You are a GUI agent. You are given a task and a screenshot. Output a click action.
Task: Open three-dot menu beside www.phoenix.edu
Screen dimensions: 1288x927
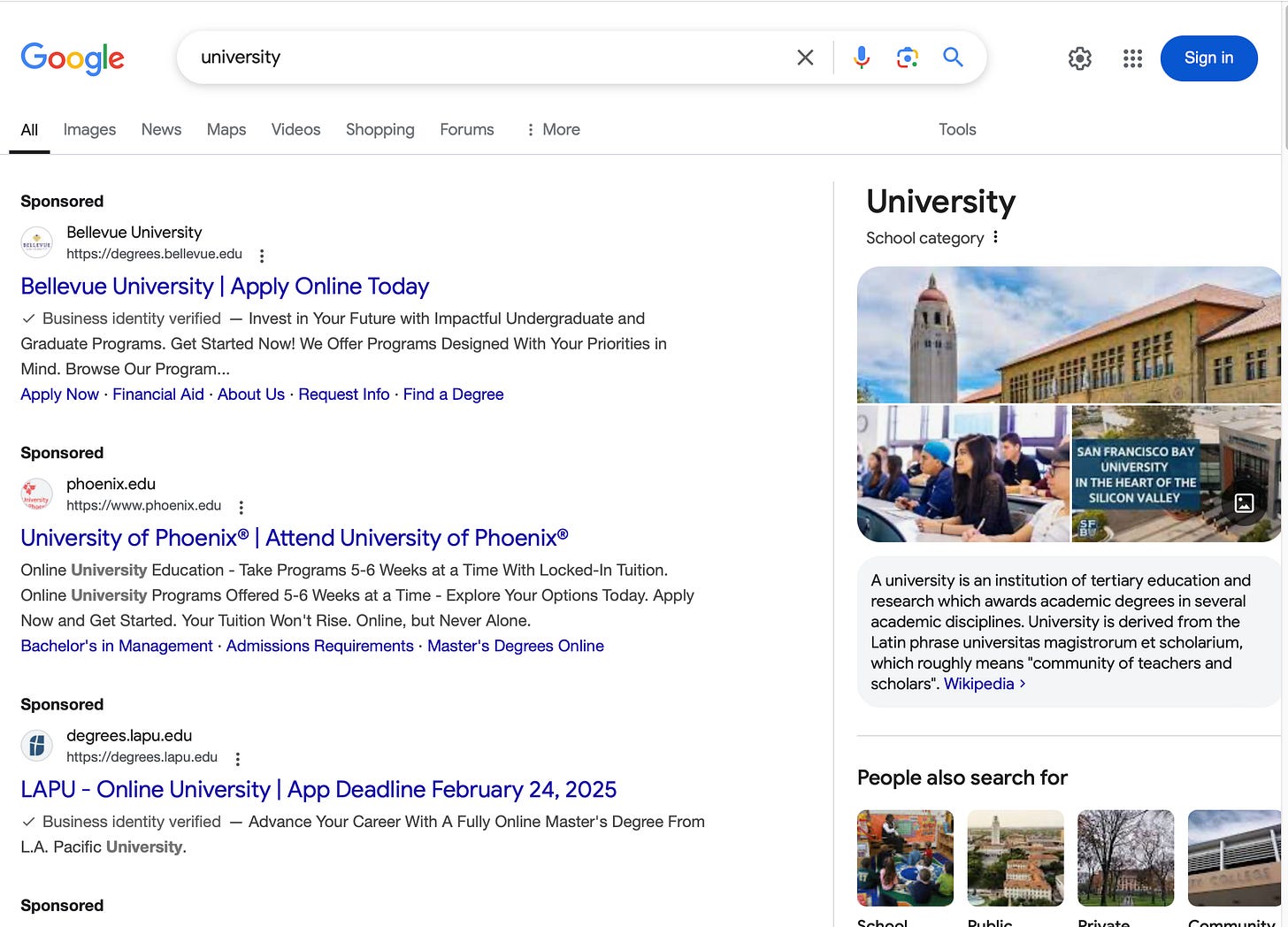[241, 507]
